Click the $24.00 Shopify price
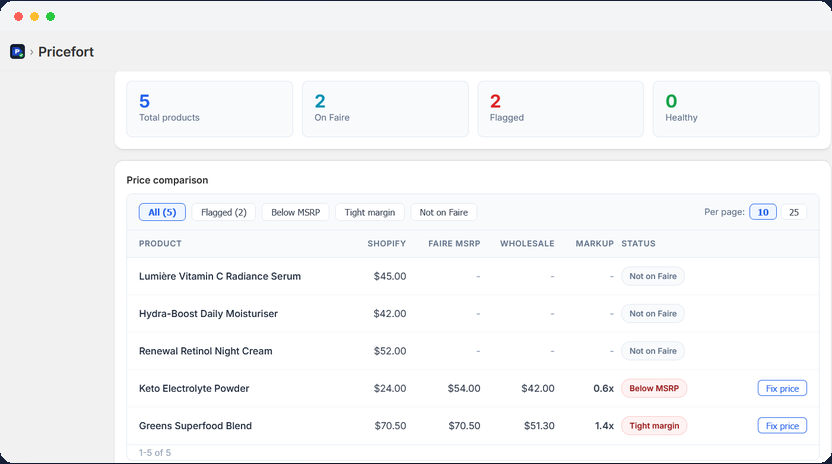The image size is (832, 464). pyautogui.click(x=390, y=389)
